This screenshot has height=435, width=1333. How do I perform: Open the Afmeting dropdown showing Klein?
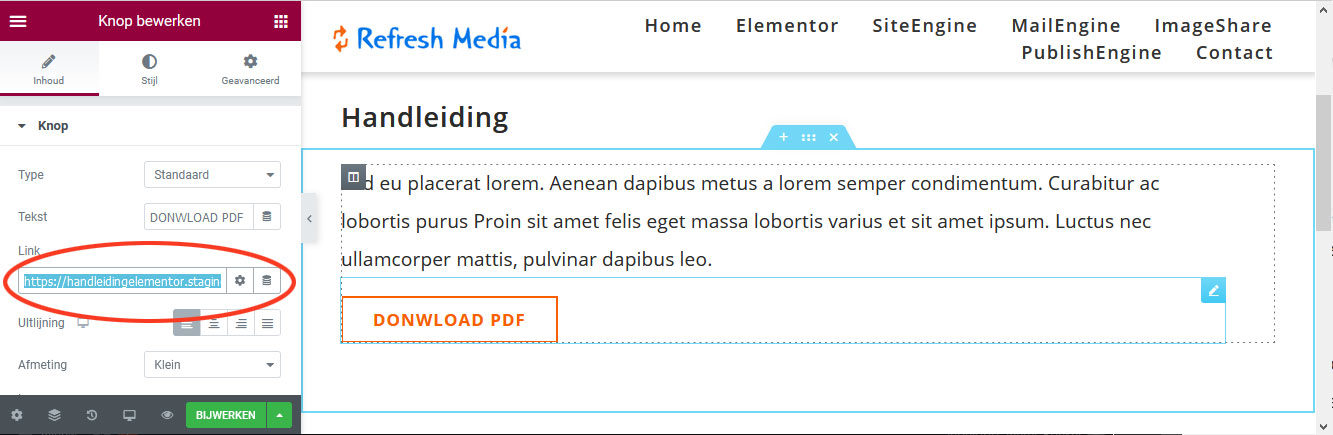point(212,365)
